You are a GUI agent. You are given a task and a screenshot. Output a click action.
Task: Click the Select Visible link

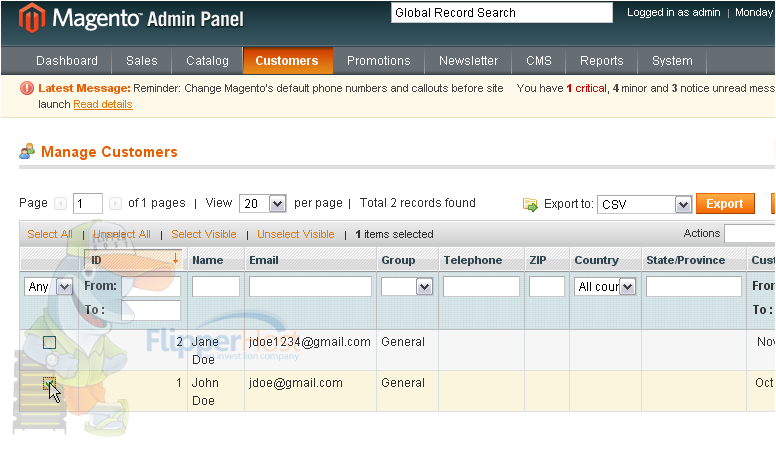pyautogui.click(x=204, y=234)
